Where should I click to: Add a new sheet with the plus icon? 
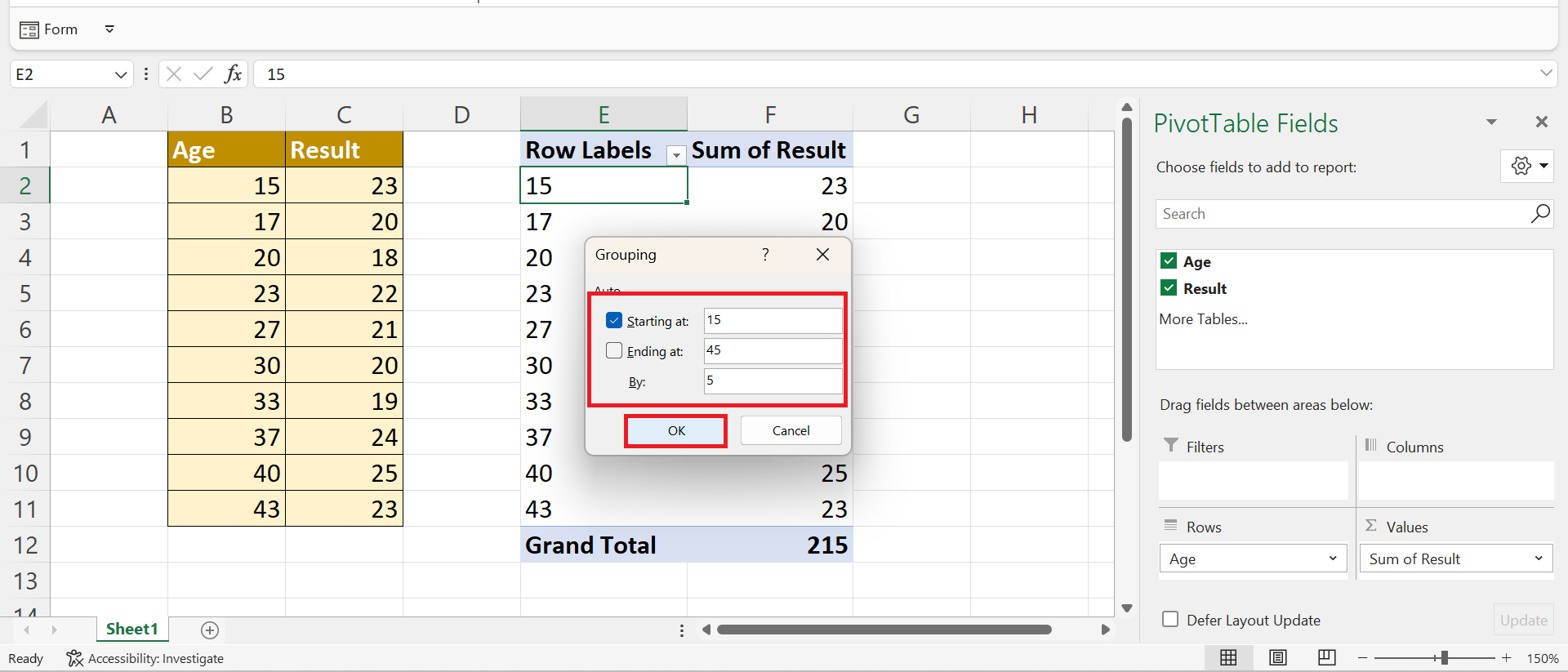point(210,630)
